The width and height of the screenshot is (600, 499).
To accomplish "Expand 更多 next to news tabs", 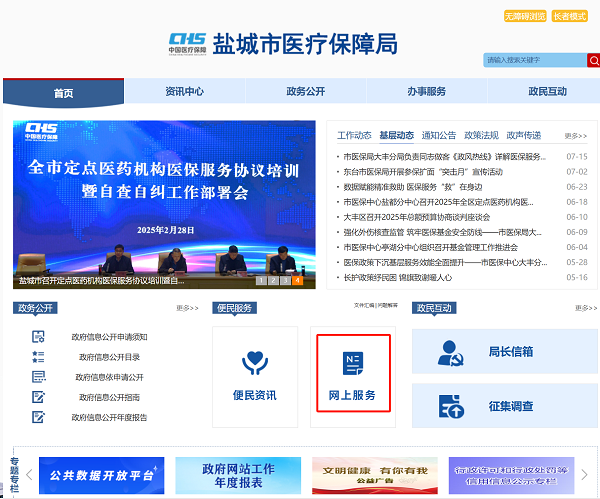I will tap(575, 135).
